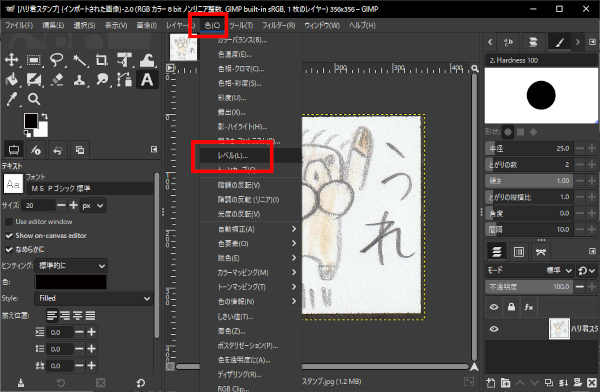Open the size unit px dropdown

tap(93, 206)
